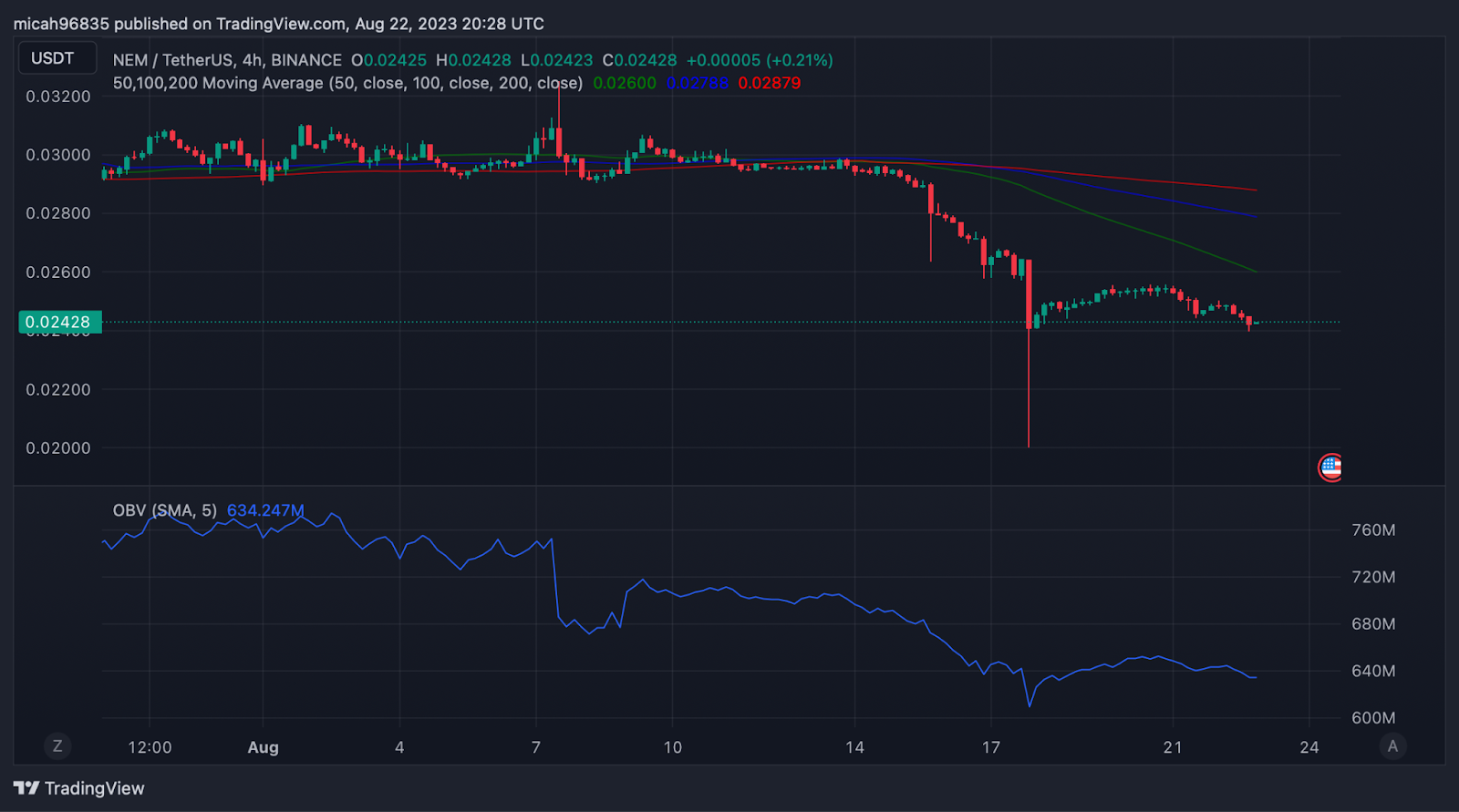Click the 12:00 time axis label
This screenshot has width=1459, height=812.
150,747
